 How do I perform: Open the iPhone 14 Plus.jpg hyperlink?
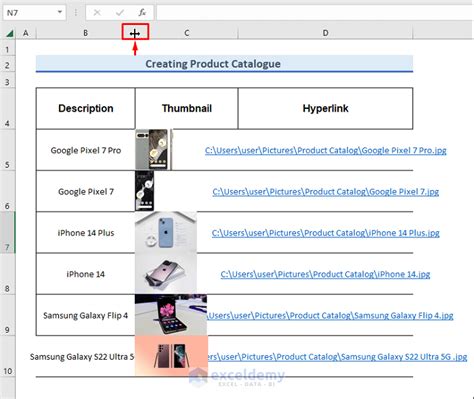coord(326,233)
